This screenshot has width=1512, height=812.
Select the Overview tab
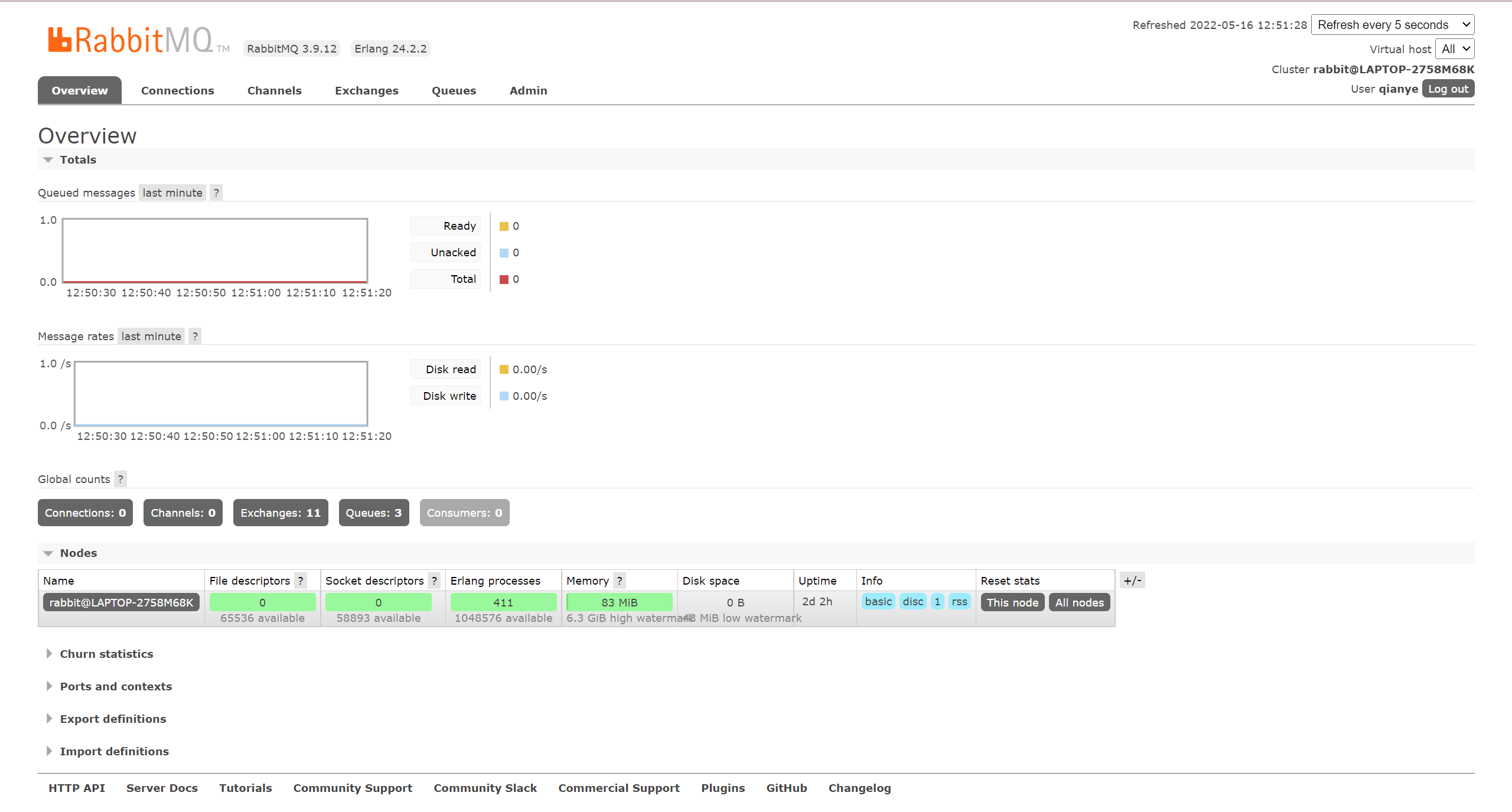pyautogui.click(x=80, y=90)
